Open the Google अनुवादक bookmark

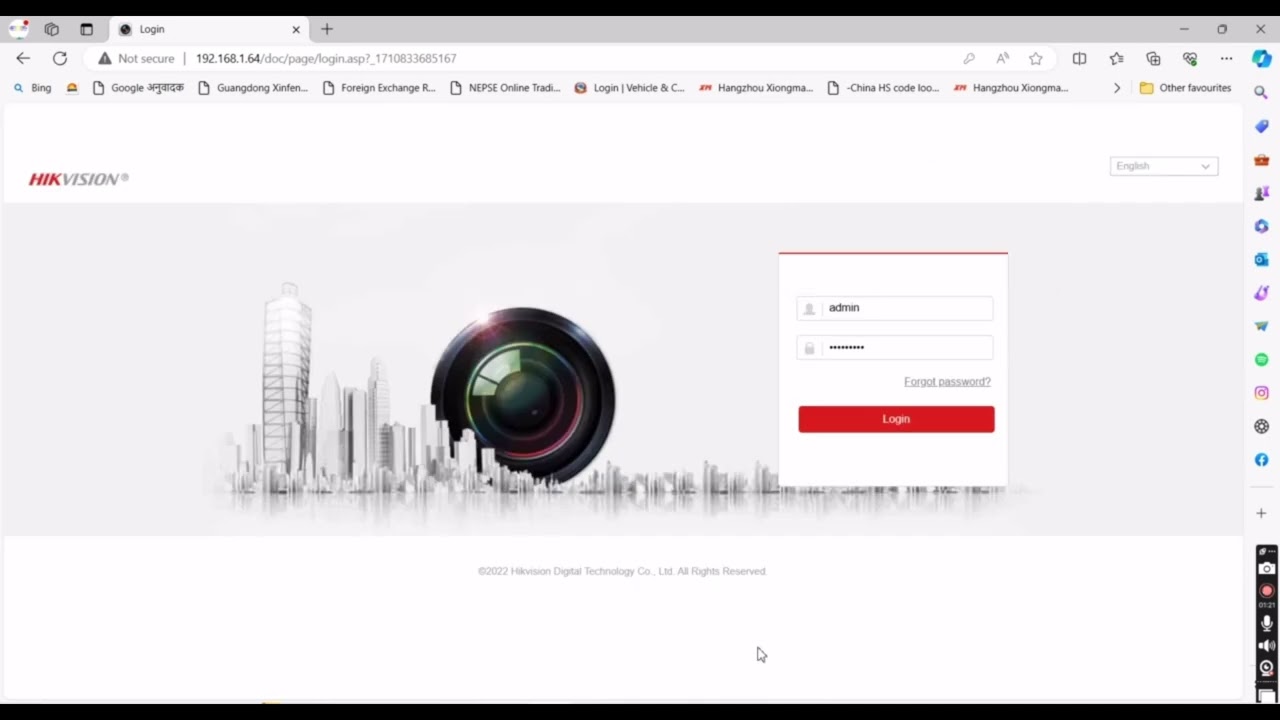coord(138,88)
